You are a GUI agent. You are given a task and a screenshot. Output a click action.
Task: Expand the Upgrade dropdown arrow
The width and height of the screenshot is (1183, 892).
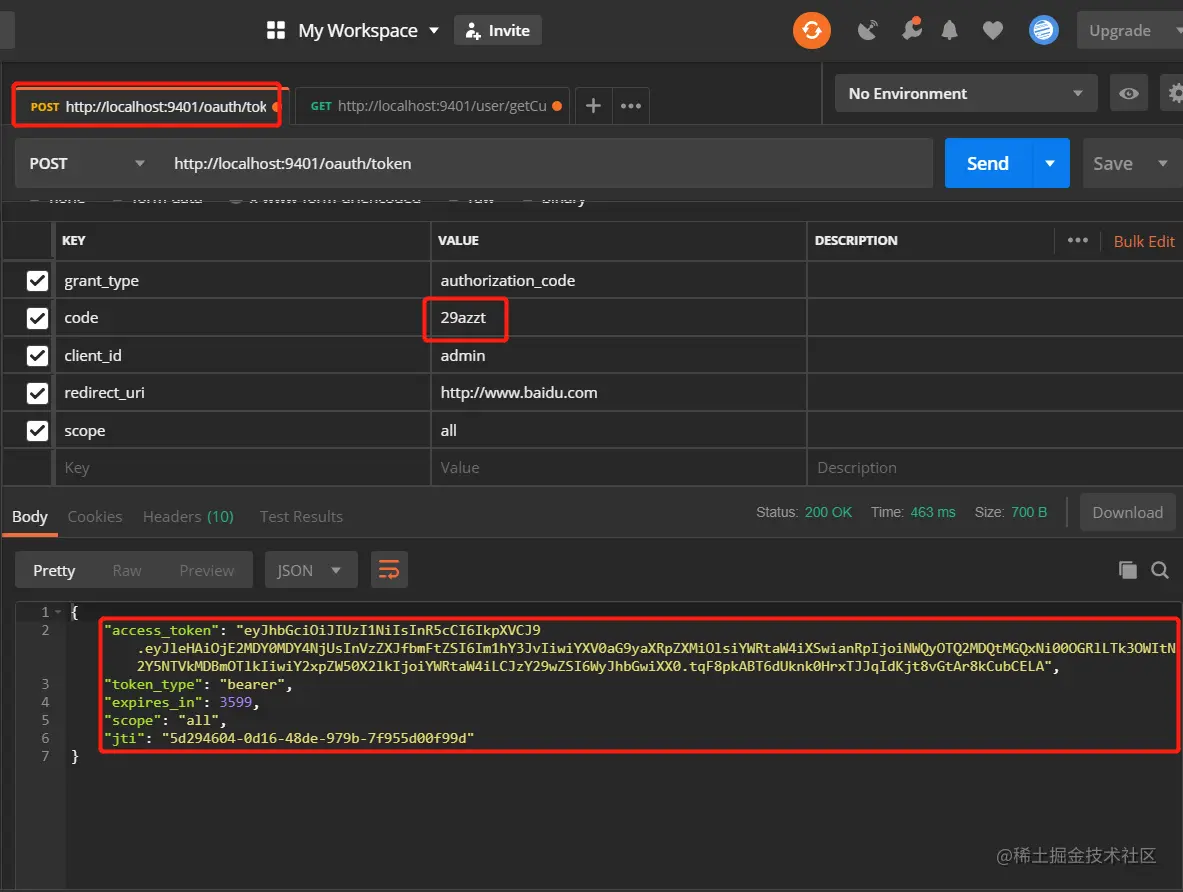point(1178,30)
